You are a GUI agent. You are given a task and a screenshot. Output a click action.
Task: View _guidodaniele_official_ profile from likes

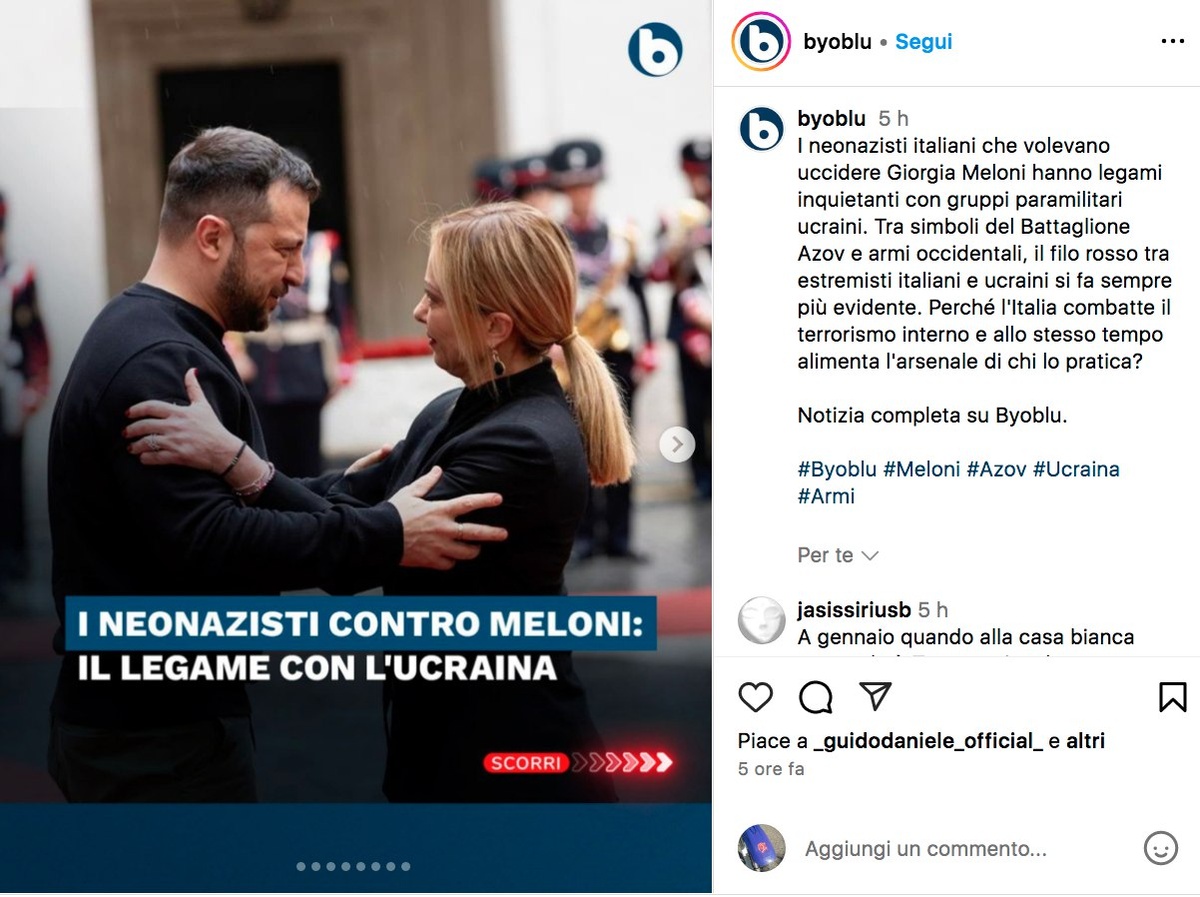point(928,741)
